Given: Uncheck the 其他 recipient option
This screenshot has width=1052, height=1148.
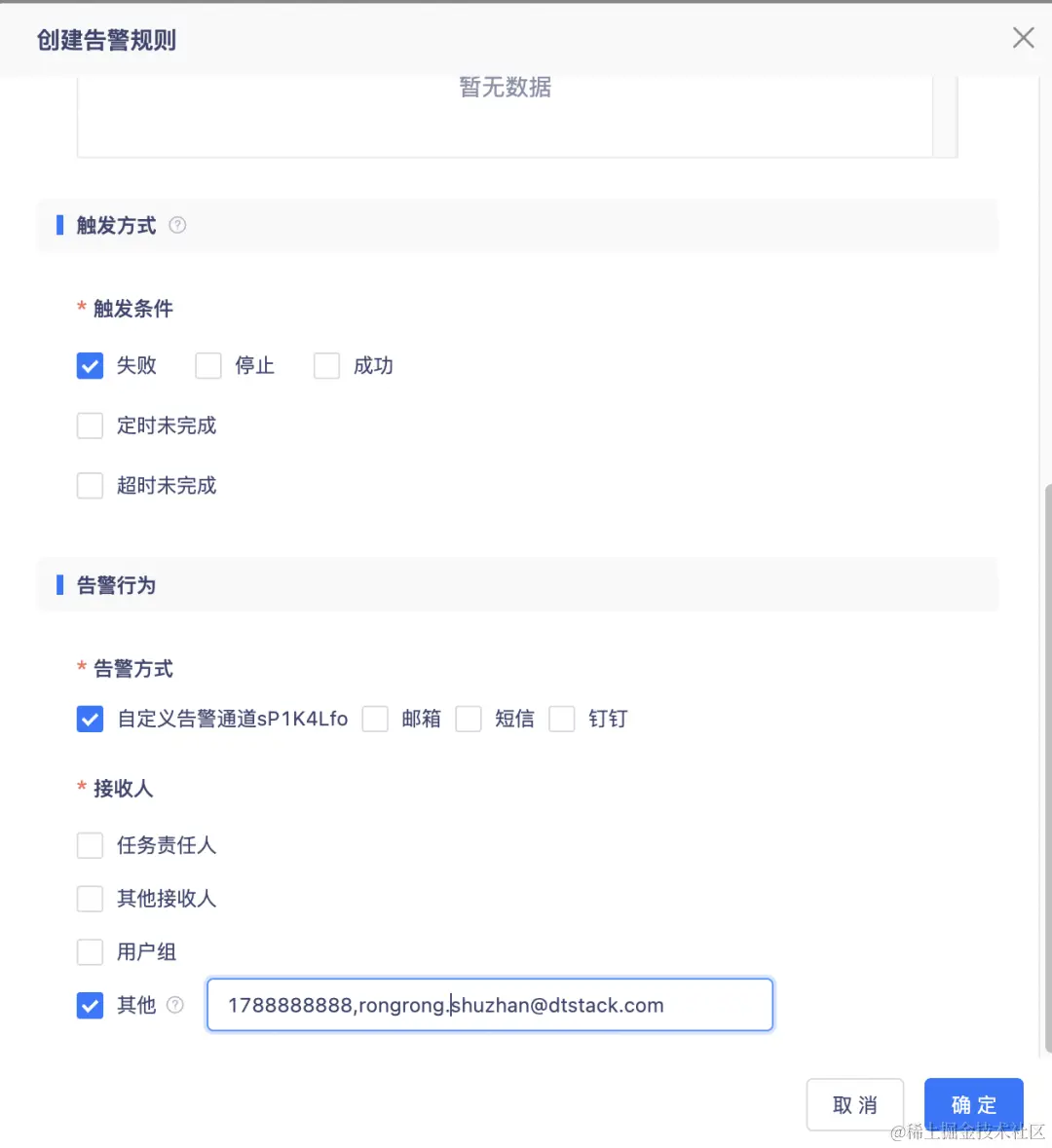Looking at the screenshot, I should point(90,1005).
